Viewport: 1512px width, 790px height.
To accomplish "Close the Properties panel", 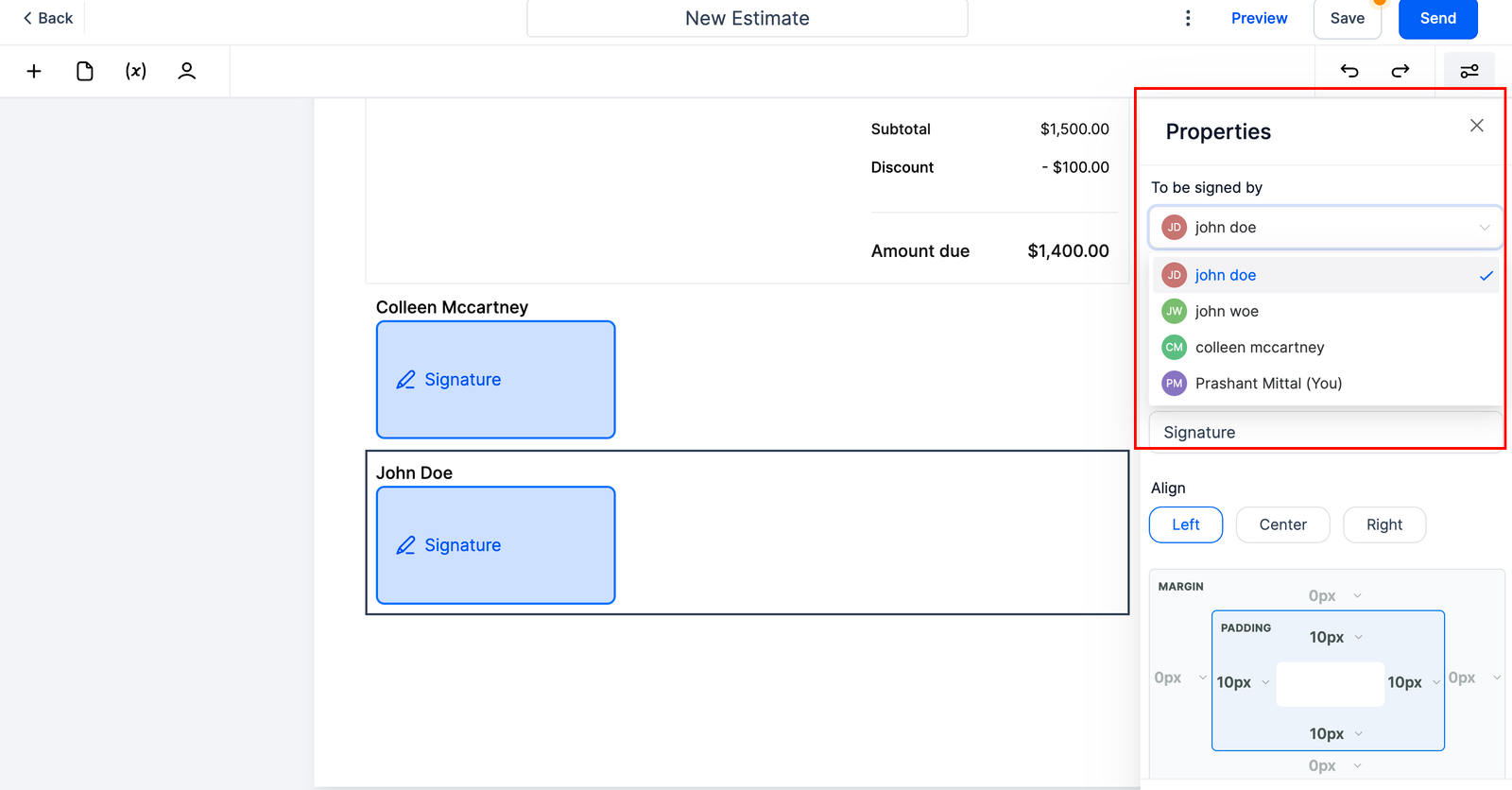I will coord(1476,126).
